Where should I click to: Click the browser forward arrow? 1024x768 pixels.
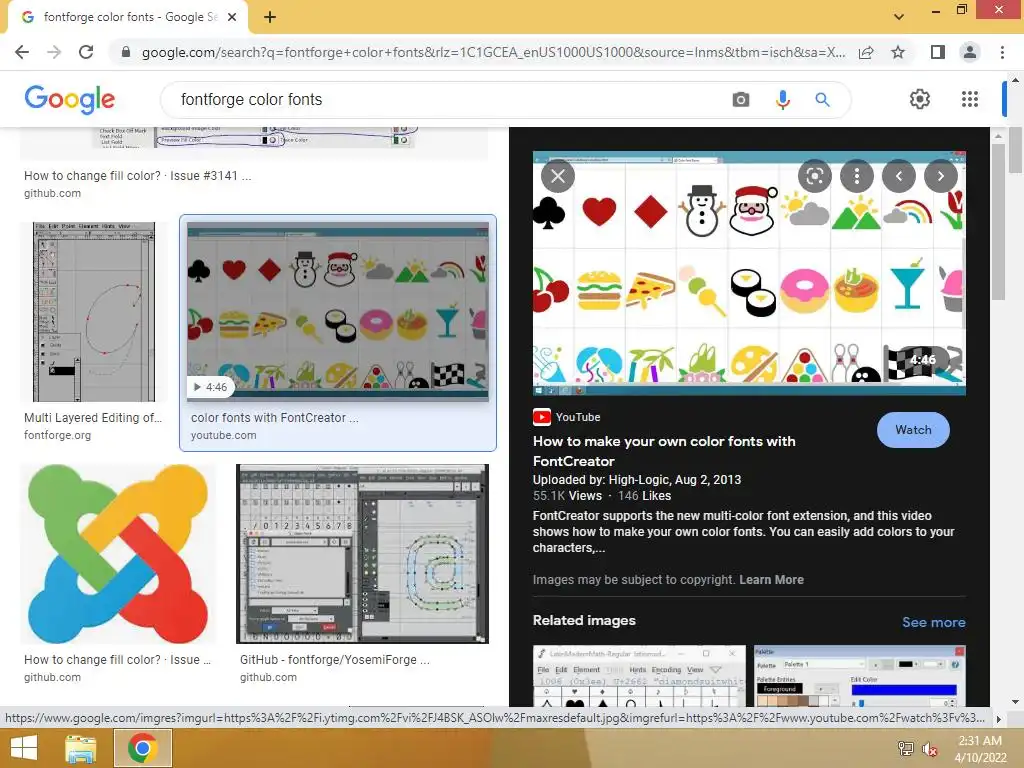[x=54, y=52]
